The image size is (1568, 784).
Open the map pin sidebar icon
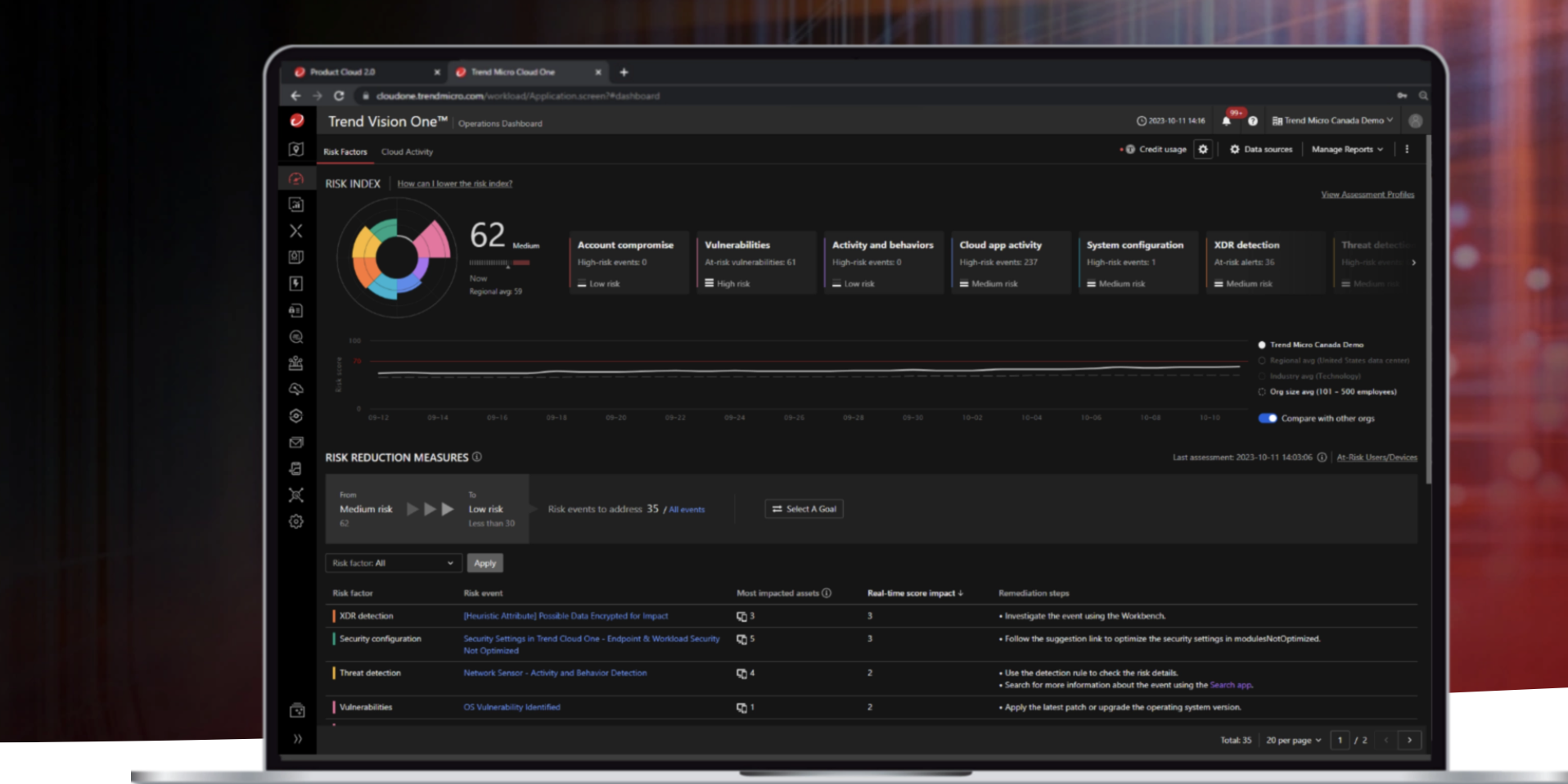[296, 149]
